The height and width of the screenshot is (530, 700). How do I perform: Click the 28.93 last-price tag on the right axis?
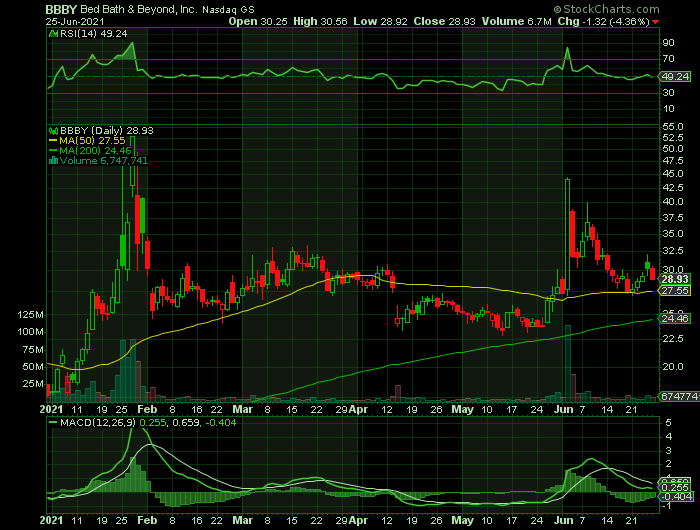pyautogui.click(x=675, y=280)
